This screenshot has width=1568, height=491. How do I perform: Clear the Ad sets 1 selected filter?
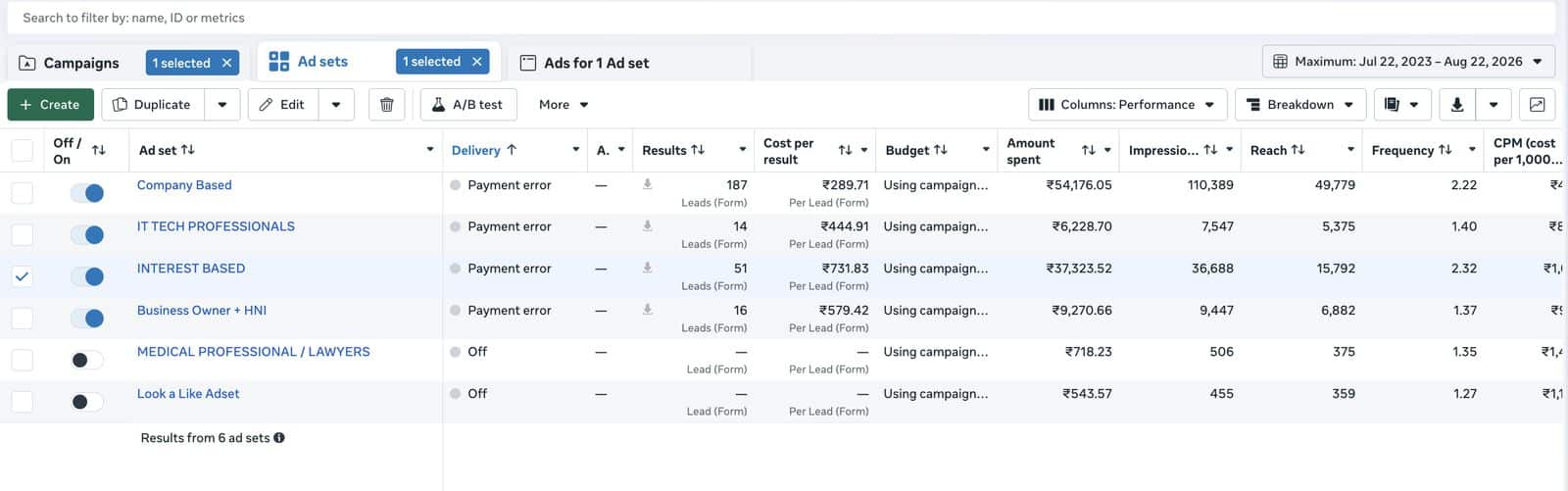(x=477, y=62)
